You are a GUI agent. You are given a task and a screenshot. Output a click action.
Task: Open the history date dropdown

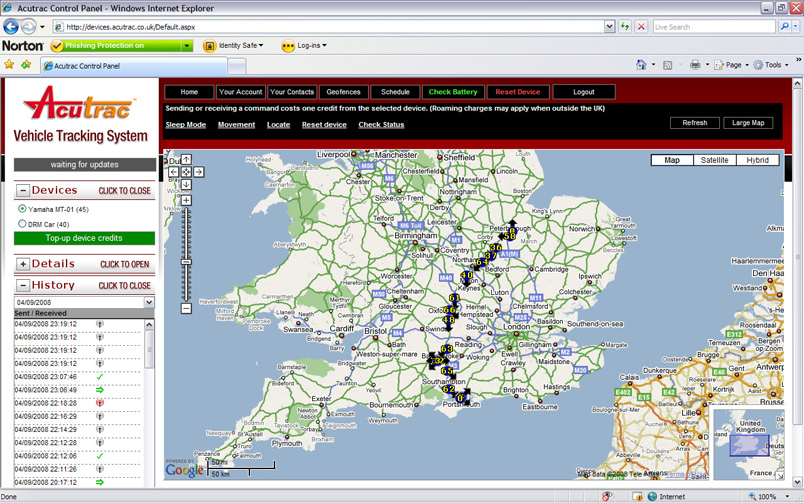tap(149, 302)
